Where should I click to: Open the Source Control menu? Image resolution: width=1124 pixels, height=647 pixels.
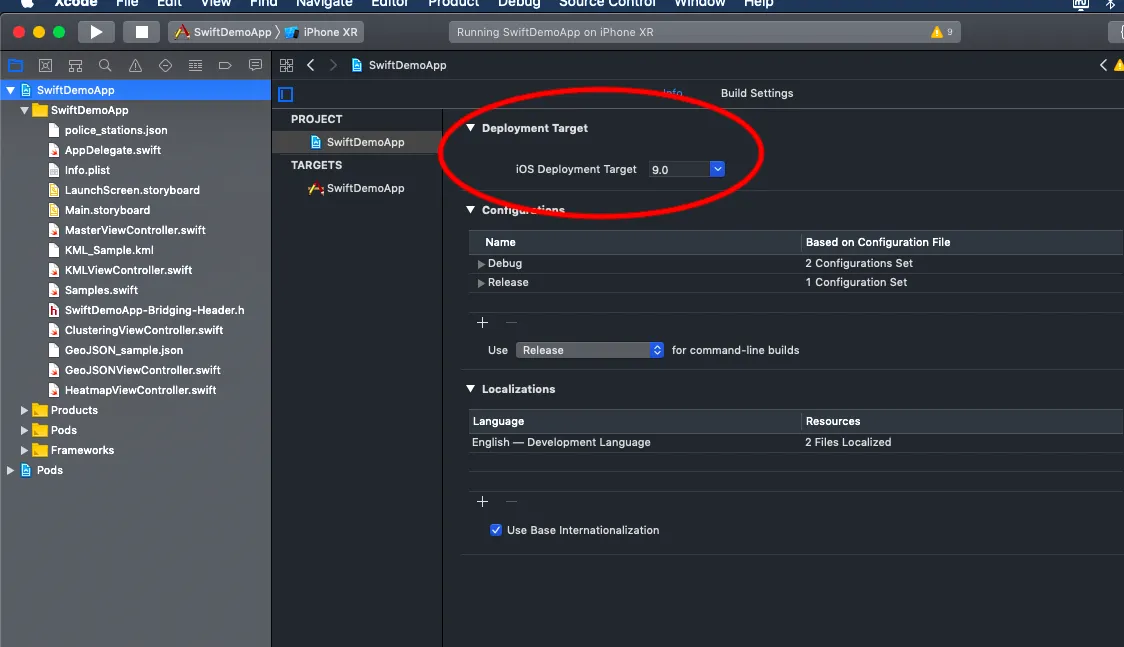tap(607, 3)
